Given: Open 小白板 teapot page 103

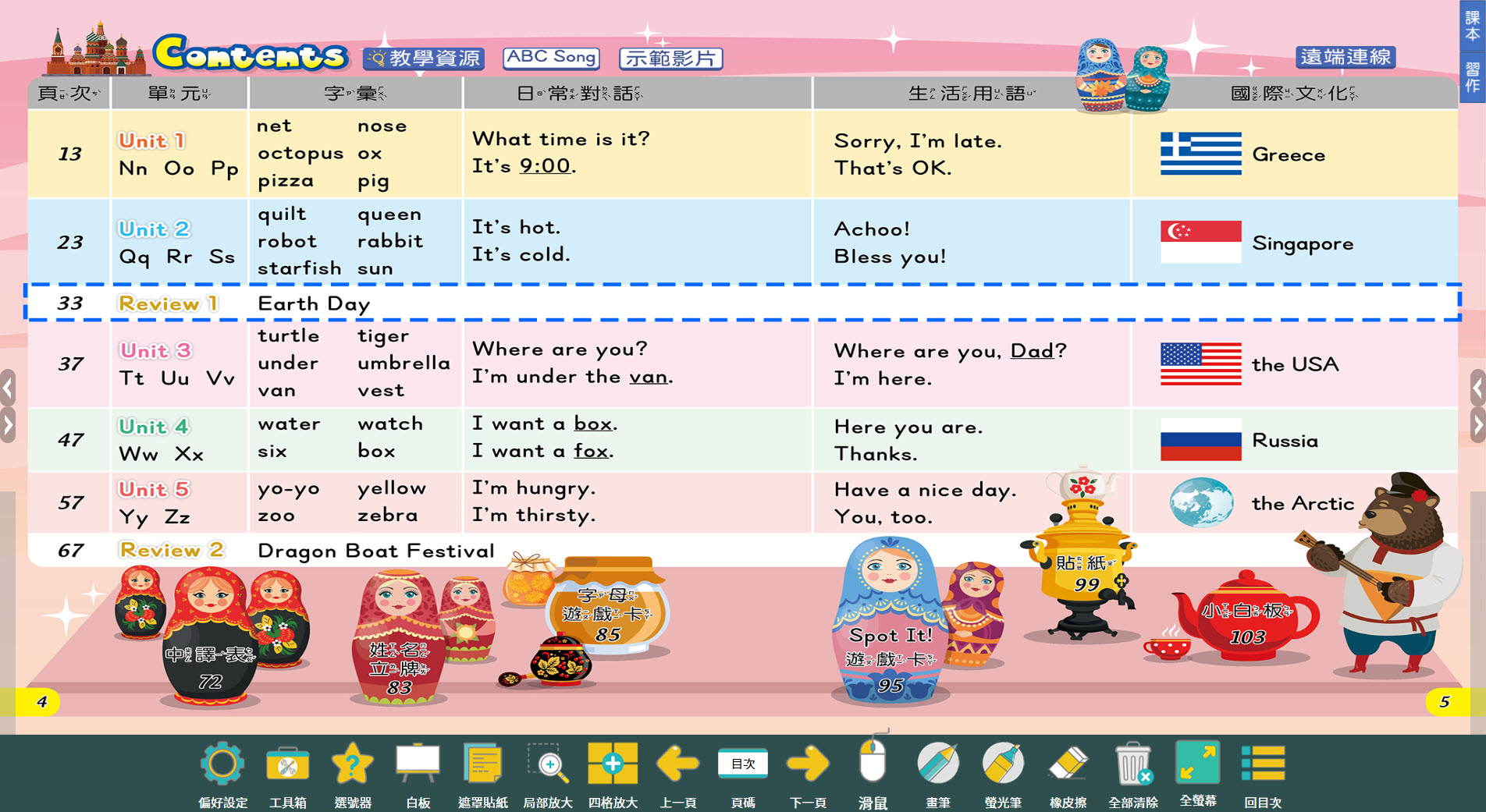Looking at the screenshot, I should 1246,616.
